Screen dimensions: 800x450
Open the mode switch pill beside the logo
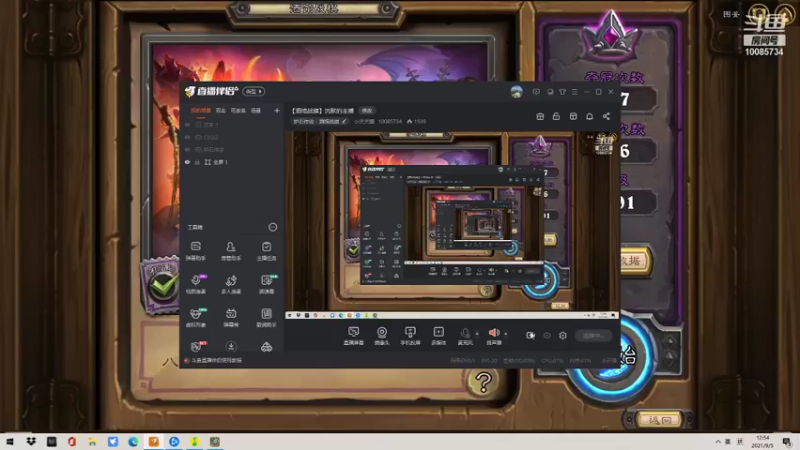(254, 91)
